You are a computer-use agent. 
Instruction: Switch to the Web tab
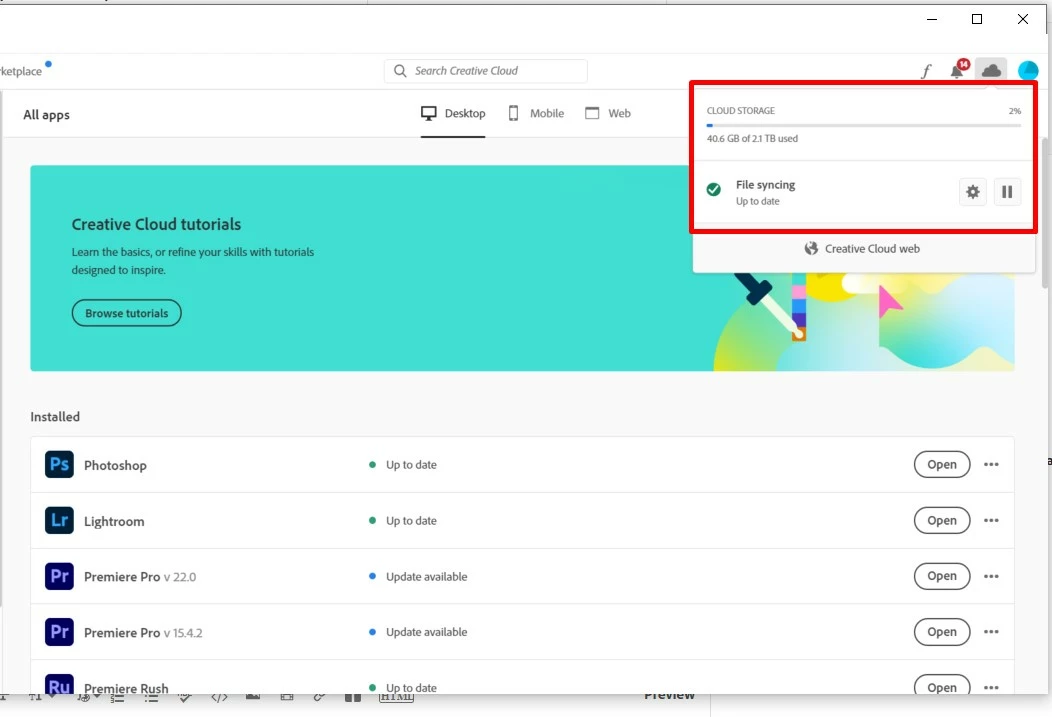coord(608,113)
